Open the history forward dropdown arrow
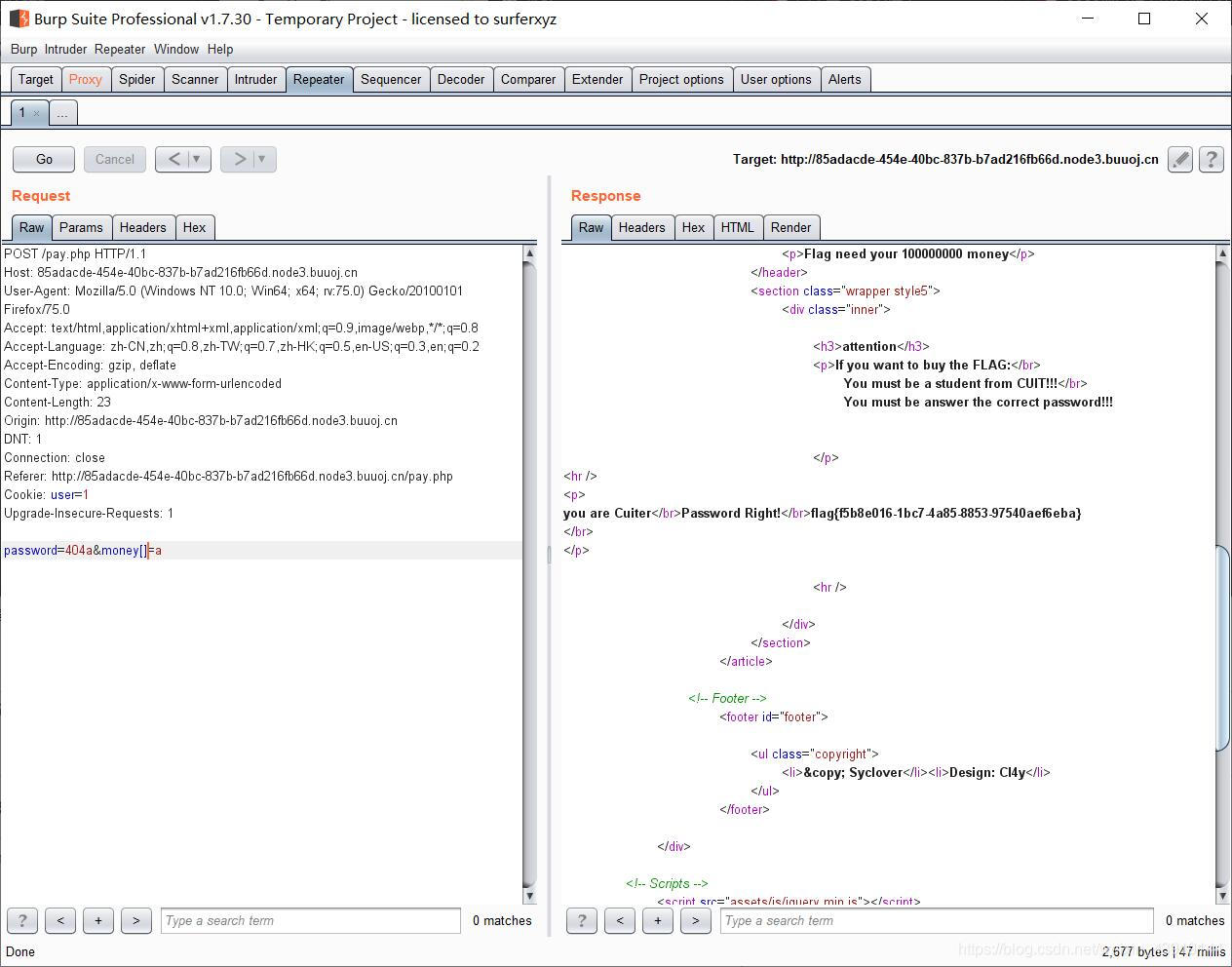Viewport: 1232px width, 967px height. (x=263, y=159)
